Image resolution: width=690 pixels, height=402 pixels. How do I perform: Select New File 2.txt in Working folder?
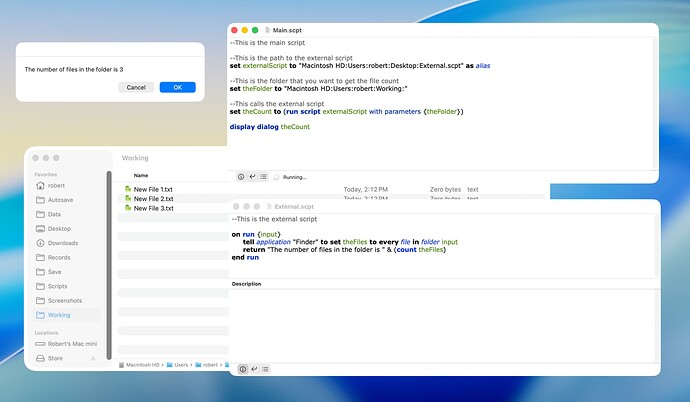coord(153,199)
